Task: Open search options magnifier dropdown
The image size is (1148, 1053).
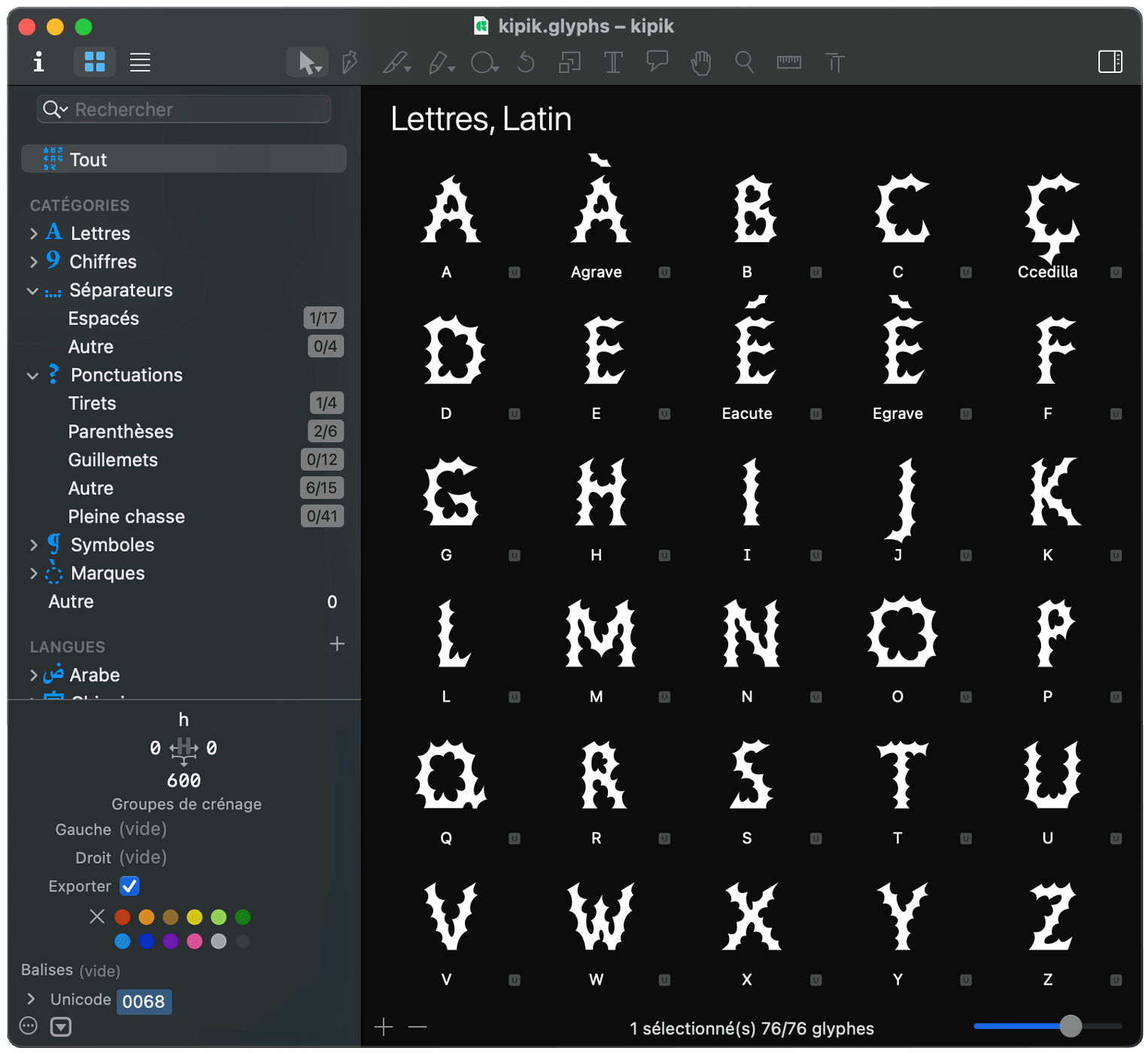Action: pos(55,109)
